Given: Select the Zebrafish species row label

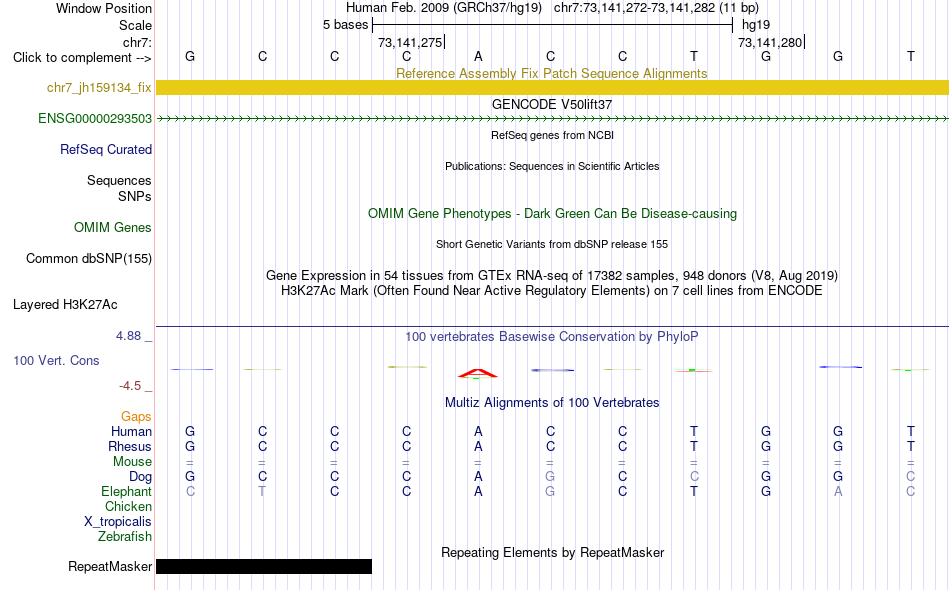Looking at the screenshot, I should (125, 537).
